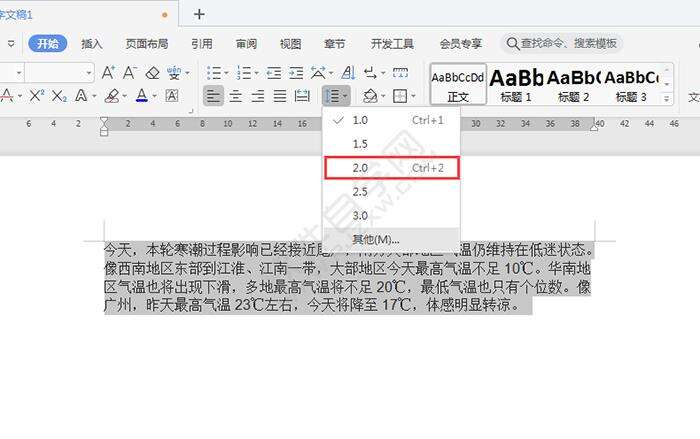Viewport: 700px width, 439px height.
Task: Click the font color A icon
Action: (x=142, y=96)
